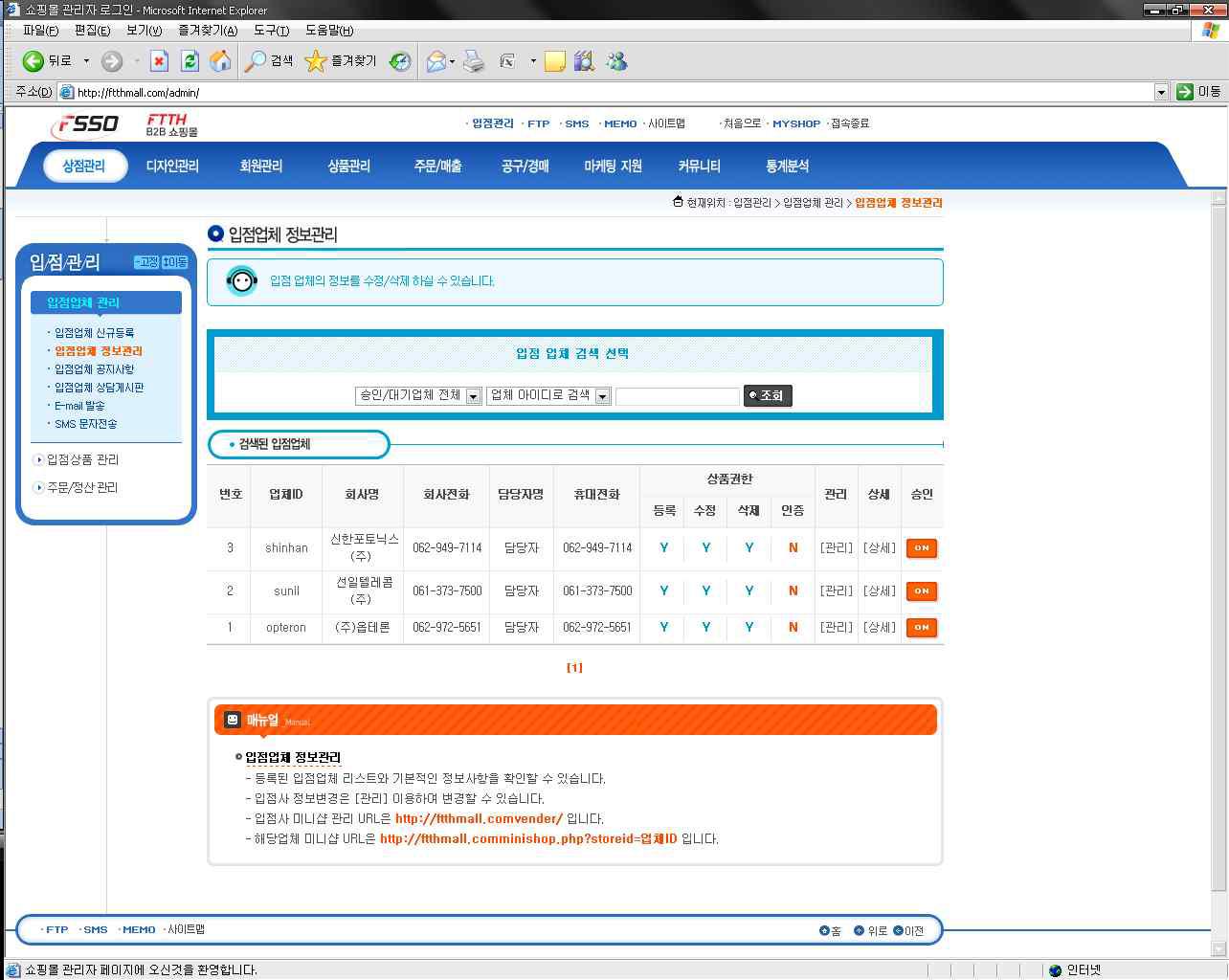Toggle the ON approval switch for shinhan
Image resolution: width=1229 pixels, height=980 pixels.
[922, 548]
